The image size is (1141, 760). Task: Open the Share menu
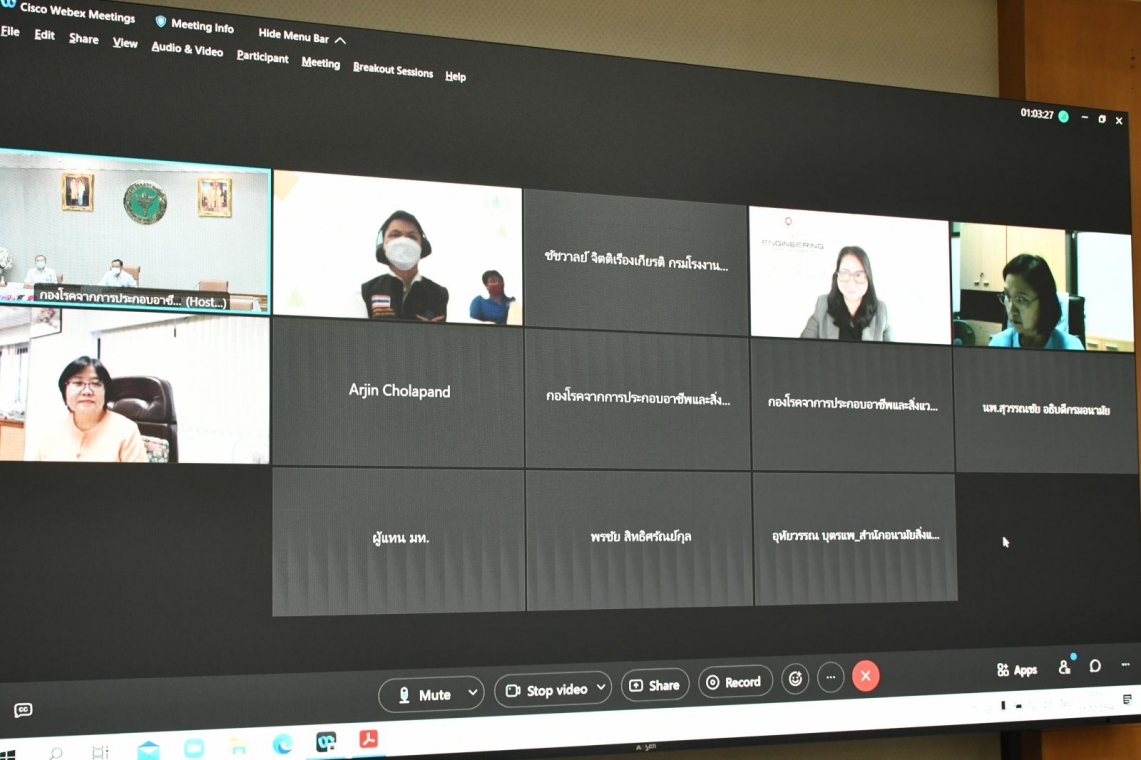(84, 39)
